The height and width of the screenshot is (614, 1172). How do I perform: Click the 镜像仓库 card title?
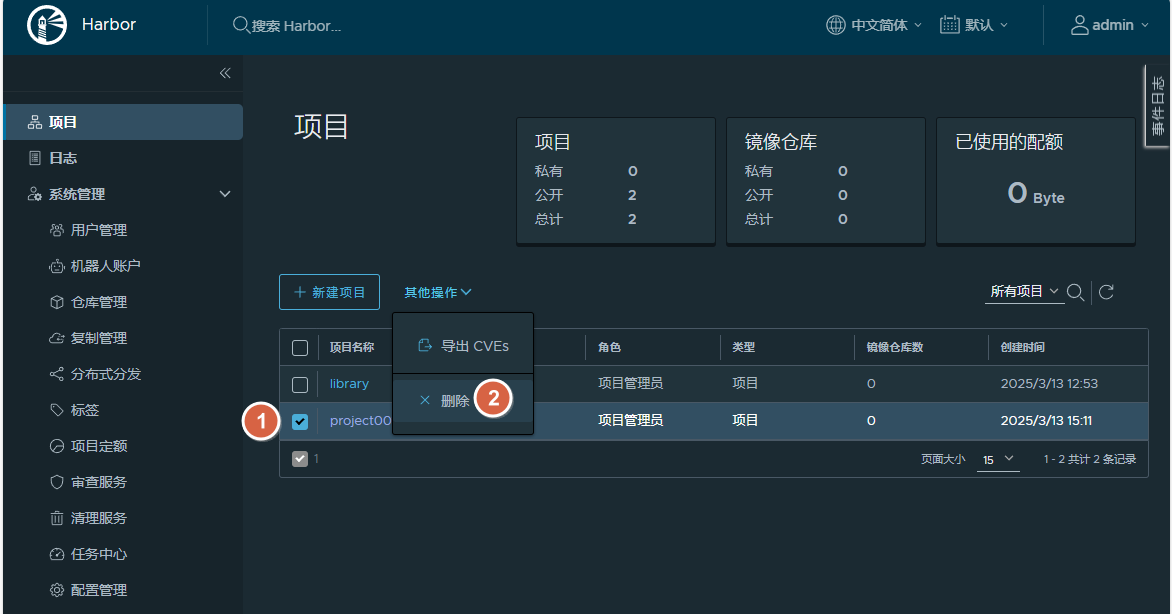[780, 142]
